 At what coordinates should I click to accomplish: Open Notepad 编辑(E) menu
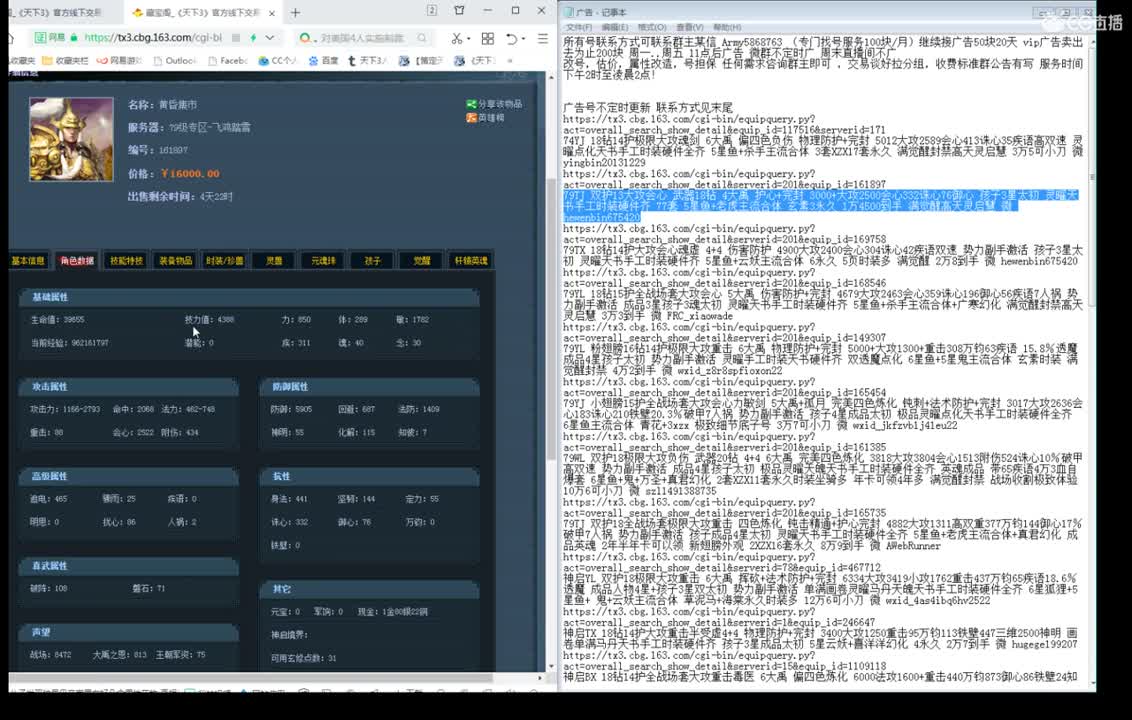coord(614,27)
